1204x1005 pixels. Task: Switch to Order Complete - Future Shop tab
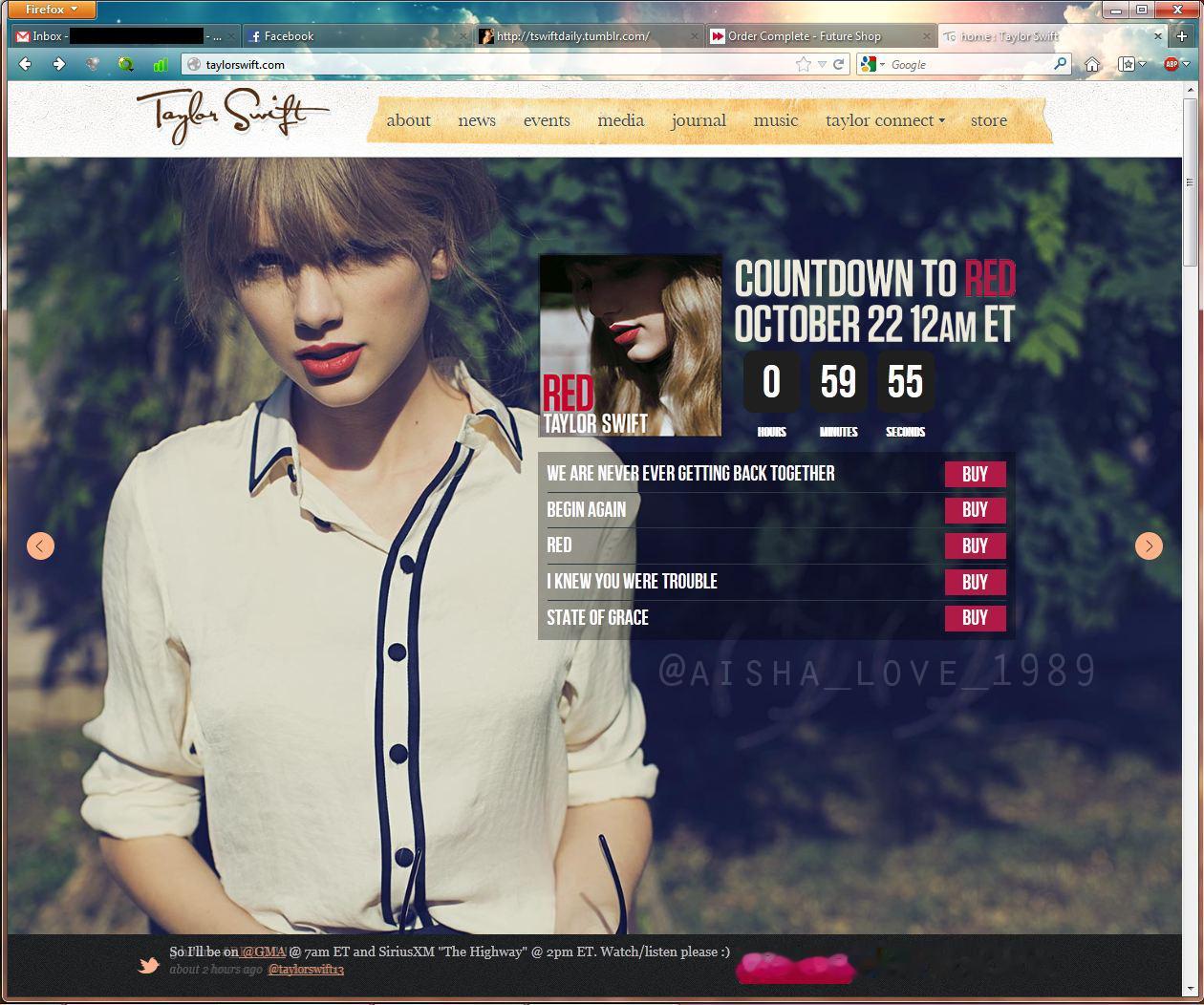click(820, 36)
